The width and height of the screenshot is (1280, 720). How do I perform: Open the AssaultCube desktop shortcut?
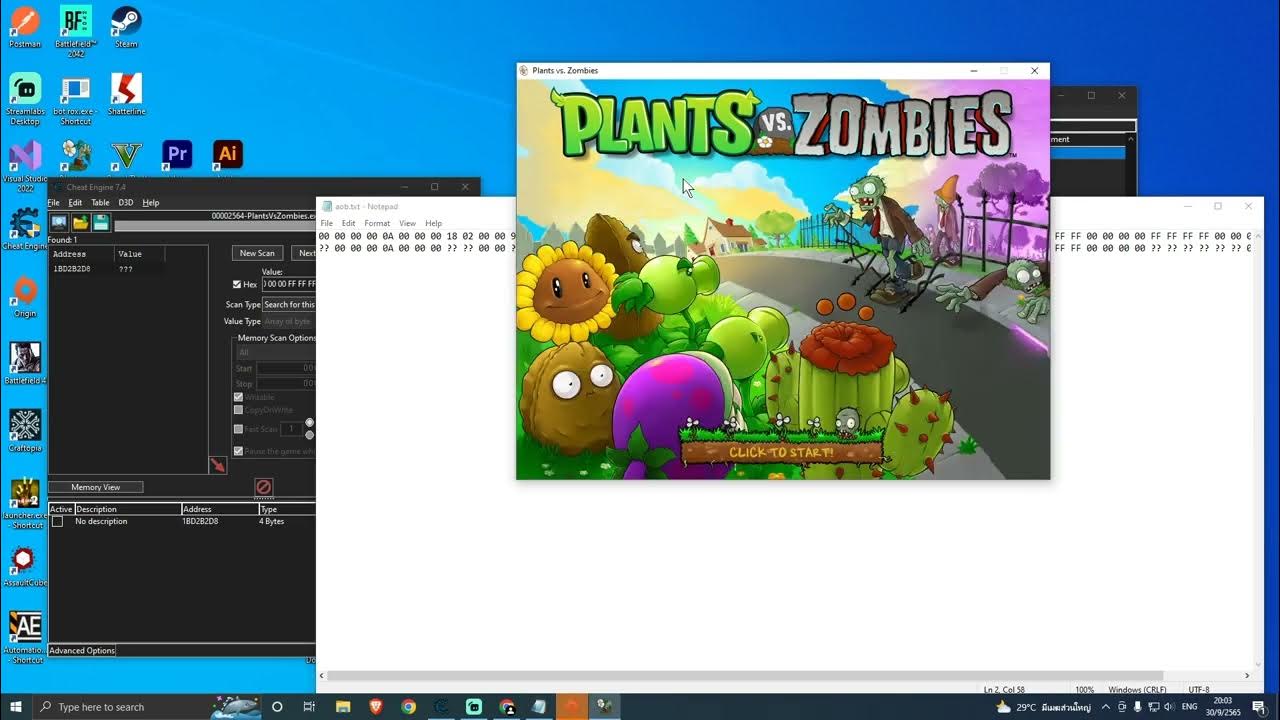25,567
